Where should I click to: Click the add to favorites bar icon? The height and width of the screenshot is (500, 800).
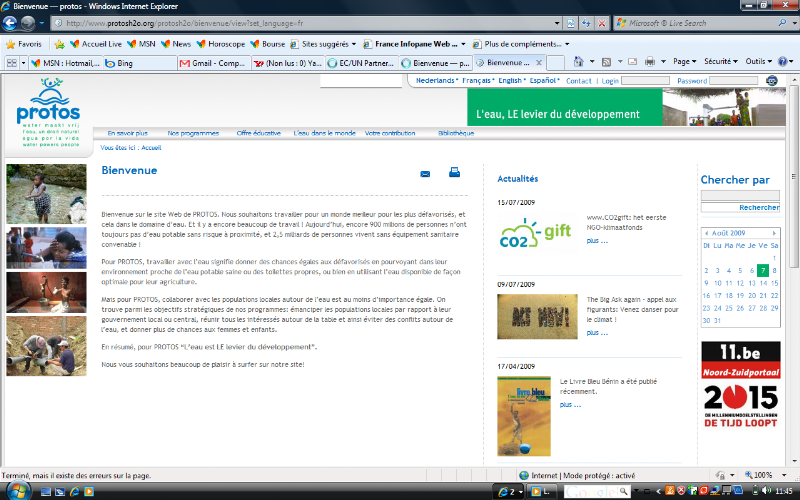tap(60, 44)
